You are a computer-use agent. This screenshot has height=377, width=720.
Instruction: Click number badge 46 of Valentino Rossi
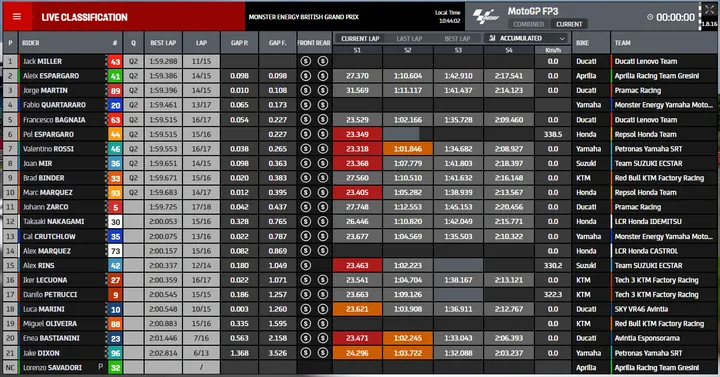pos(115,149)
